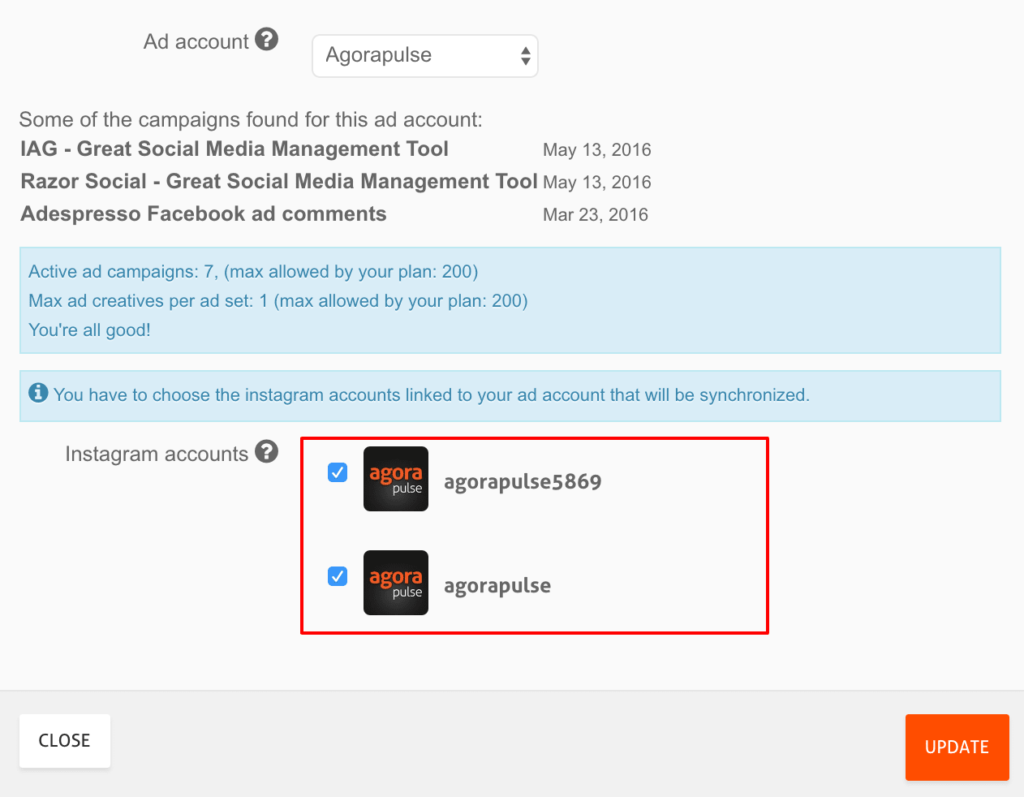Uncheck the agorapulse5869 Instagram account checkbox

(337, 472)
